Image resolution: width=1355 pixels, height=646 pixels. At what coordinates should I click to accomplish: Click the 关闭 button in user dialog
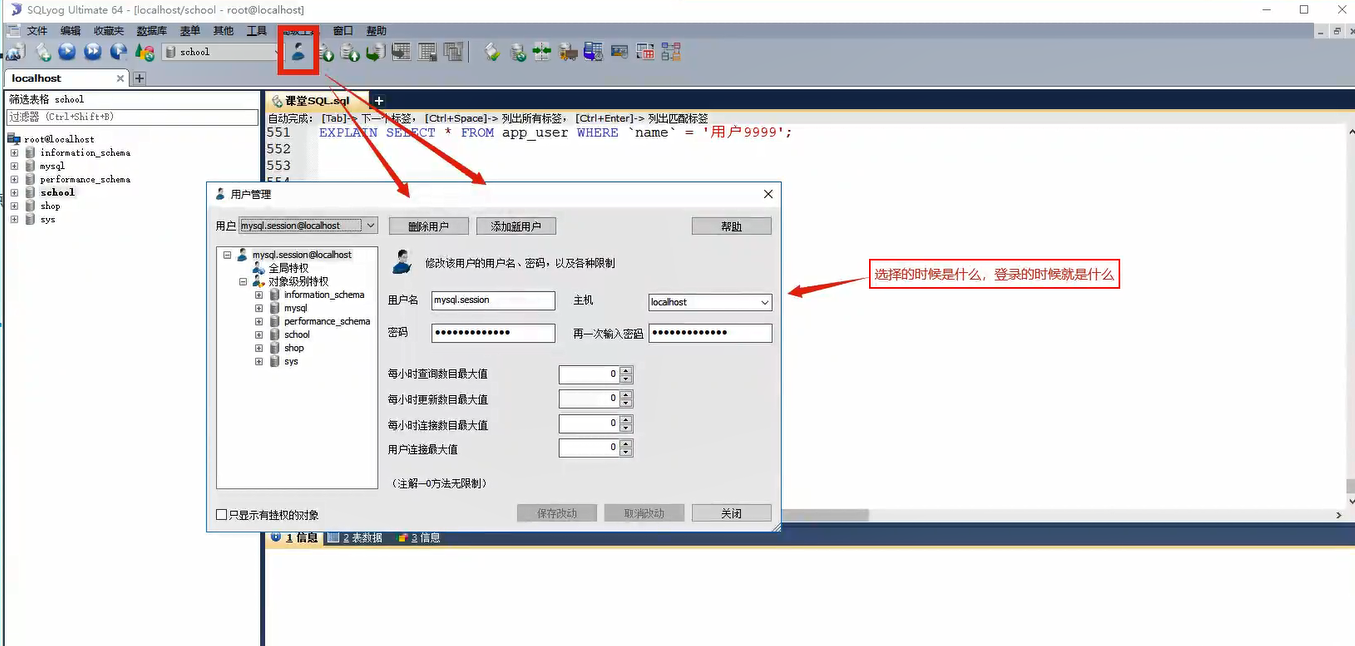click(x=731, y=513)
